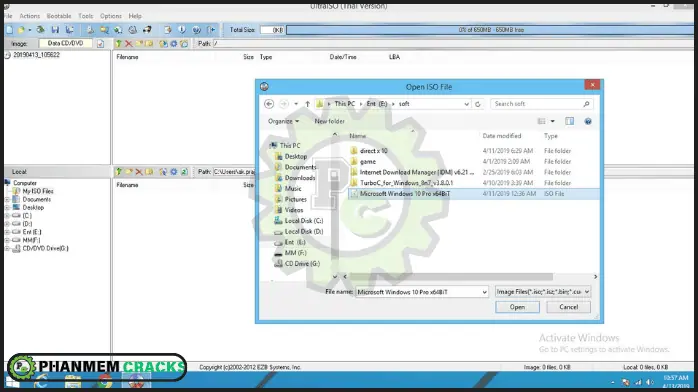Open the Organize dropdown menu

pos(283,121)
